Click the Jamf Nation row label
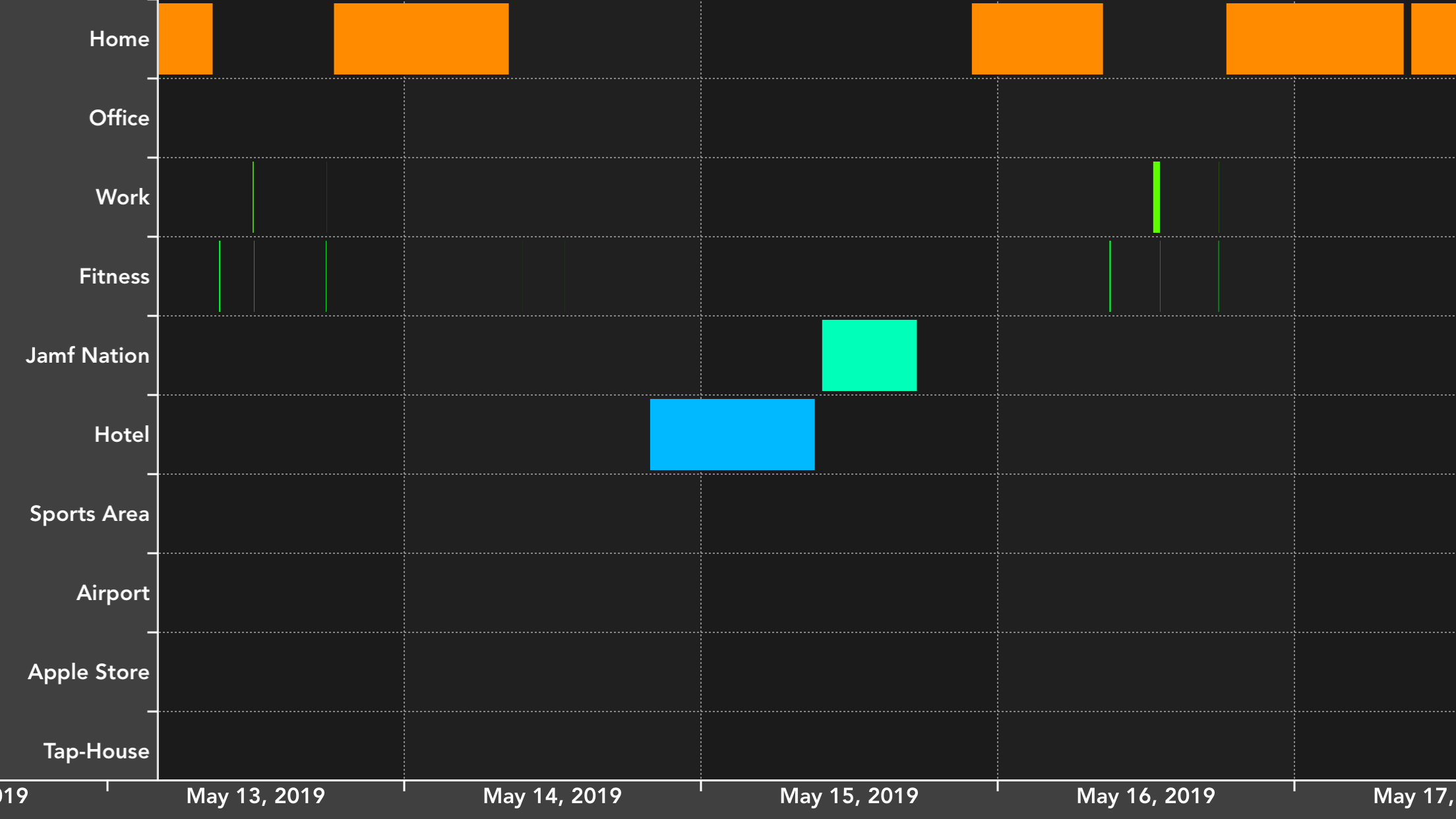This screenshot has height=819, width=1456. (88, 355)
